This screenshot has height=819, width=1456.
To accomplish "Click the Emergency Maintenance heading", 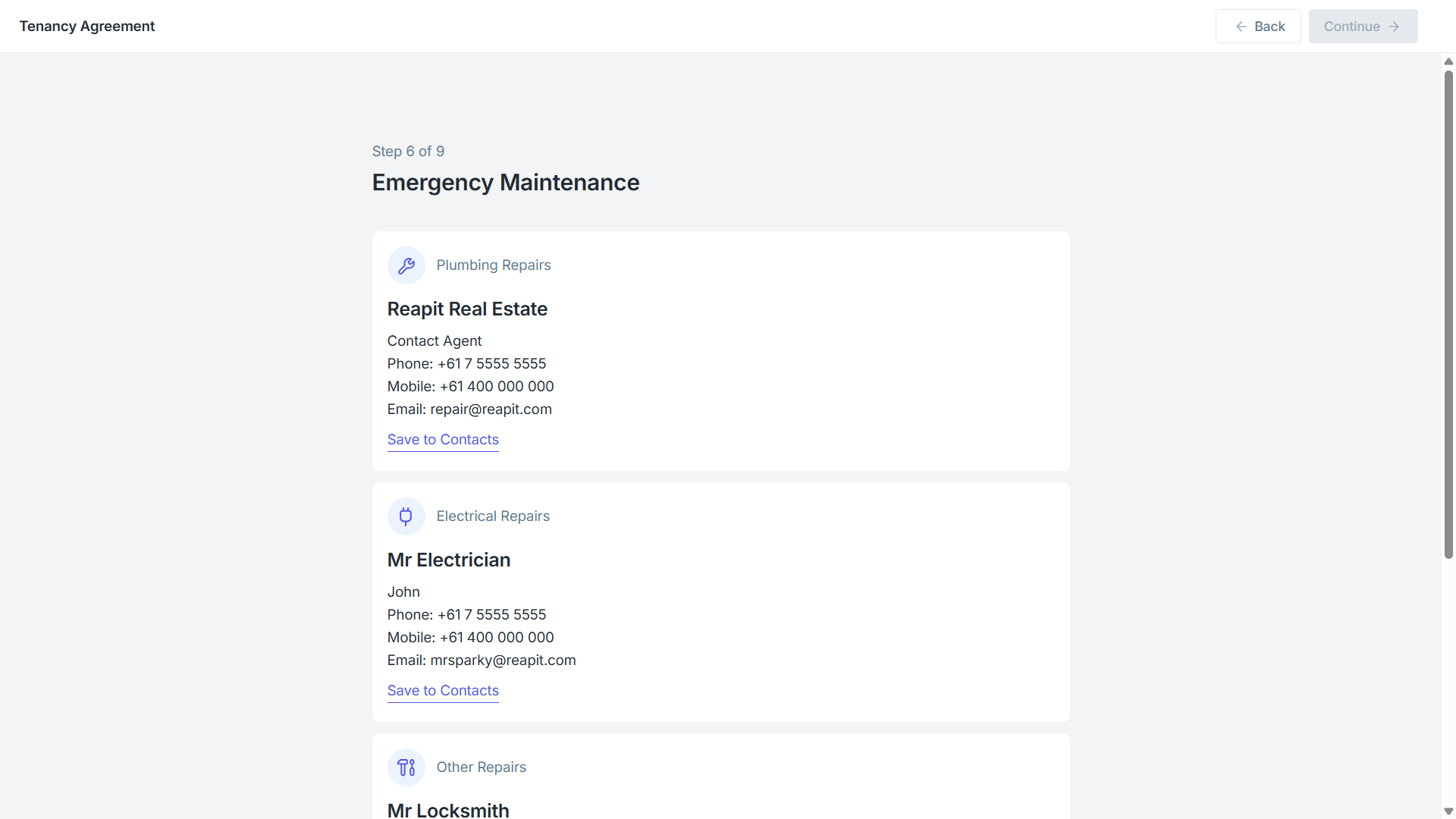I will pyautogui.click(x=506, y=183).
